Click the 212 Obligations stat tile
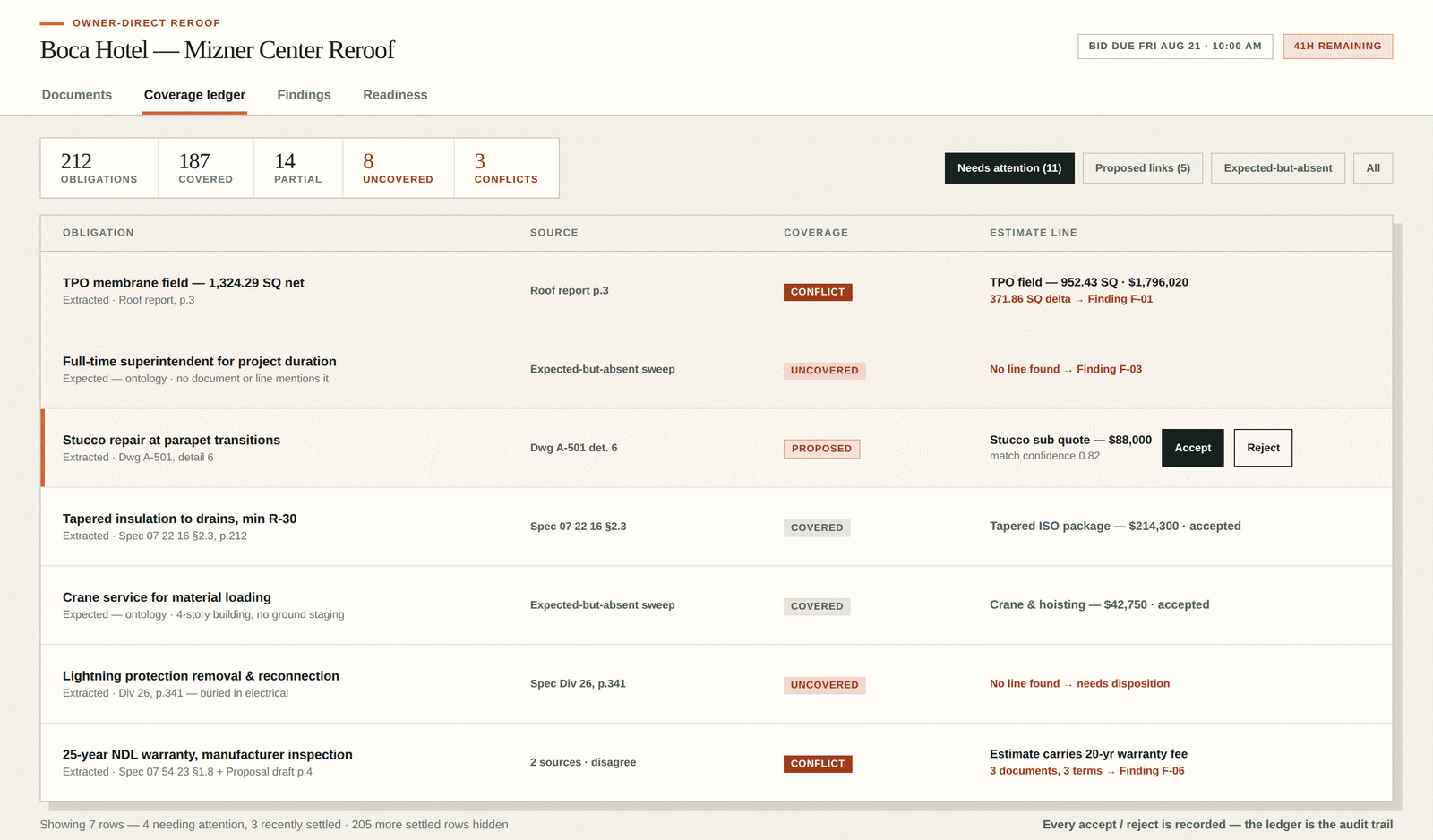 pyautogui.click(x=99, y=167)
